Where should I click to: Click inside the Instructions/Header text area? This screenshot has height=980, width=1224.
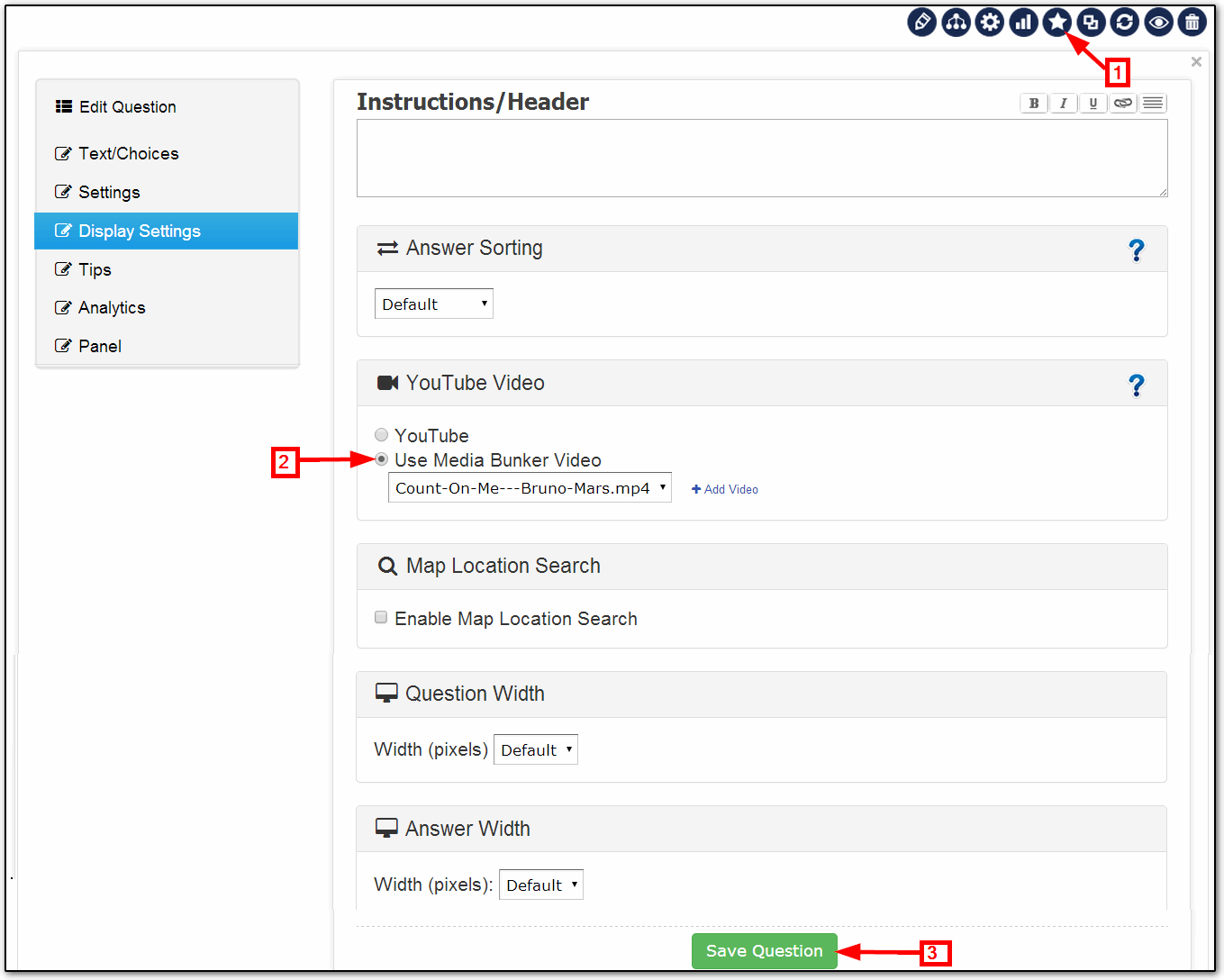[x=761, y=158]
